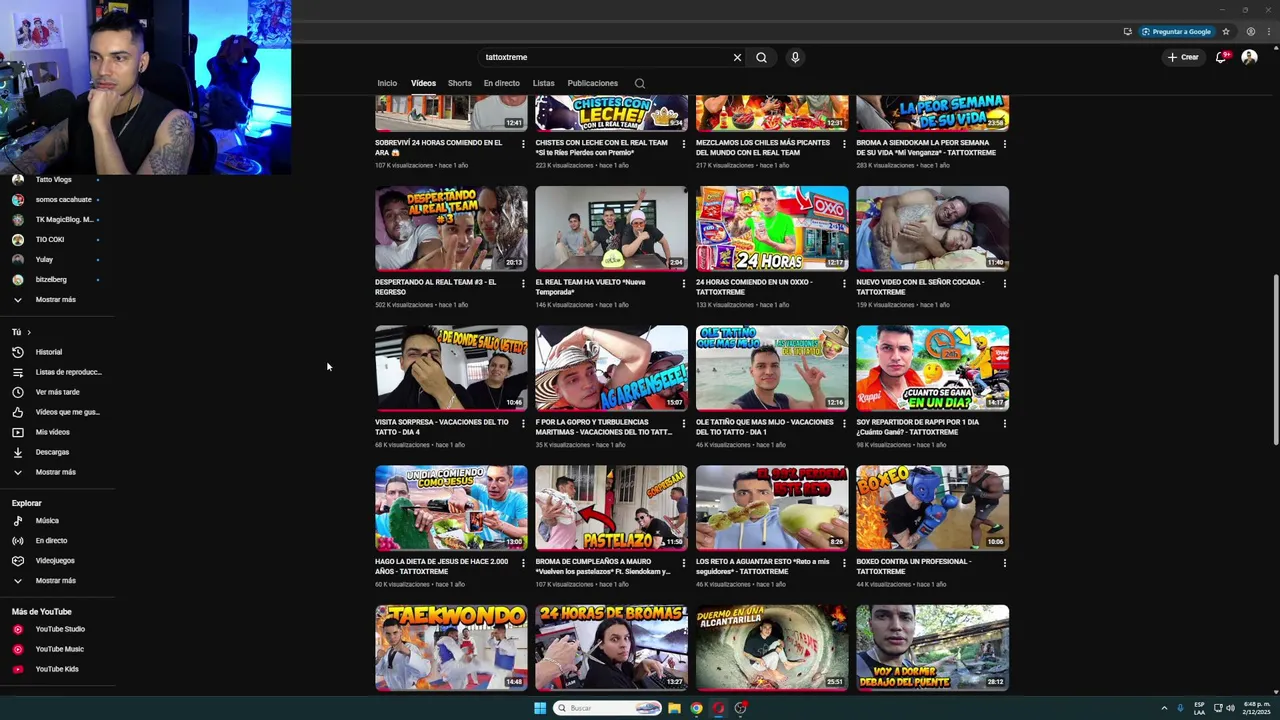This screenshot has height=720, width=1280.
Task: Click Preguntar a Google in browser bar
Action: 1176,31
